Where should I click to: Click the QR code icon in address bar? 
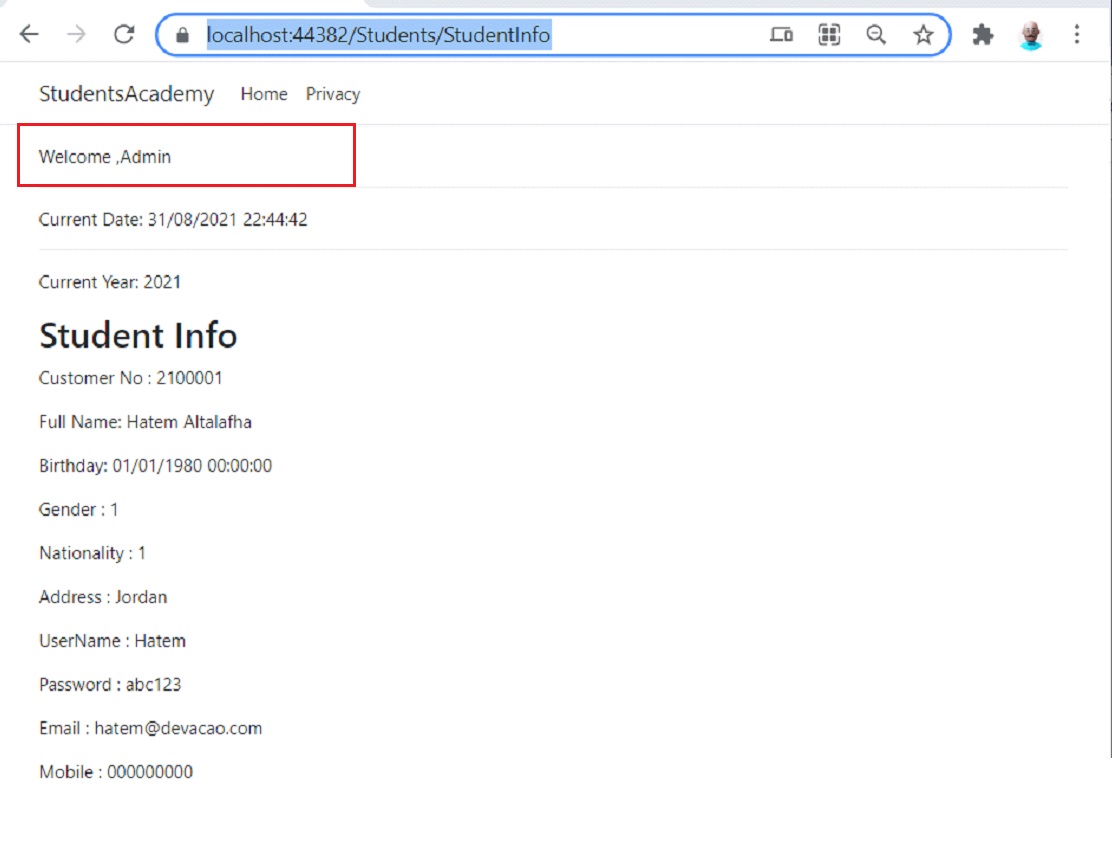829,34
